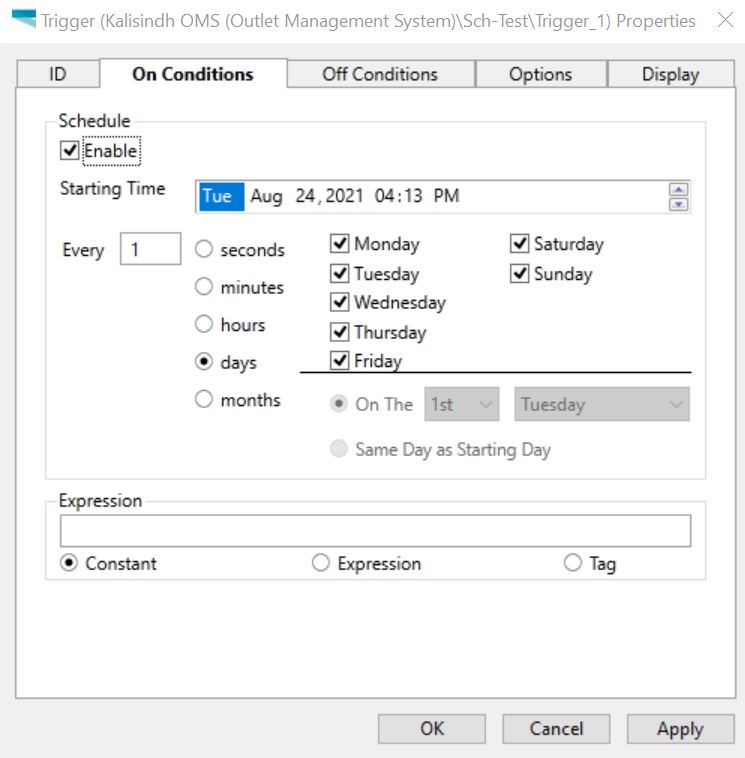Click the OK button
745x758 pixels.
click(x=432, y=729)
